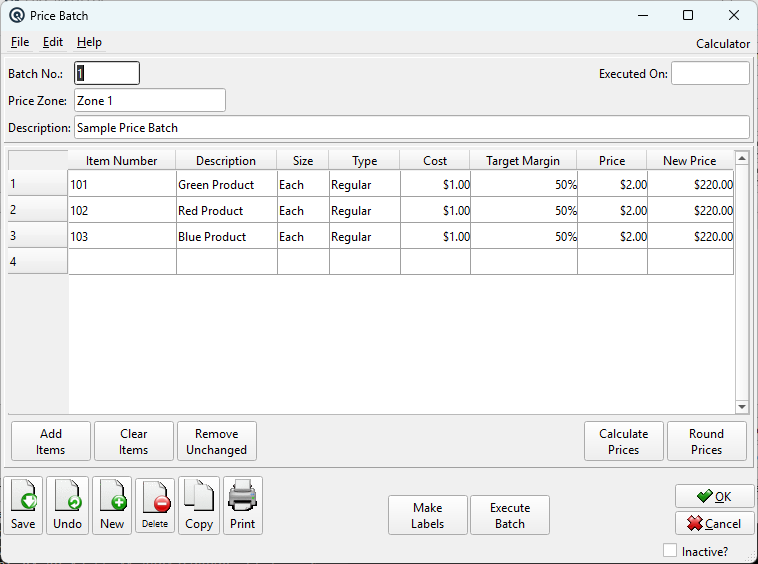This screenshot has width=758, height=564.
Task: Select the Cost column header
Action: tap(435, 160)
